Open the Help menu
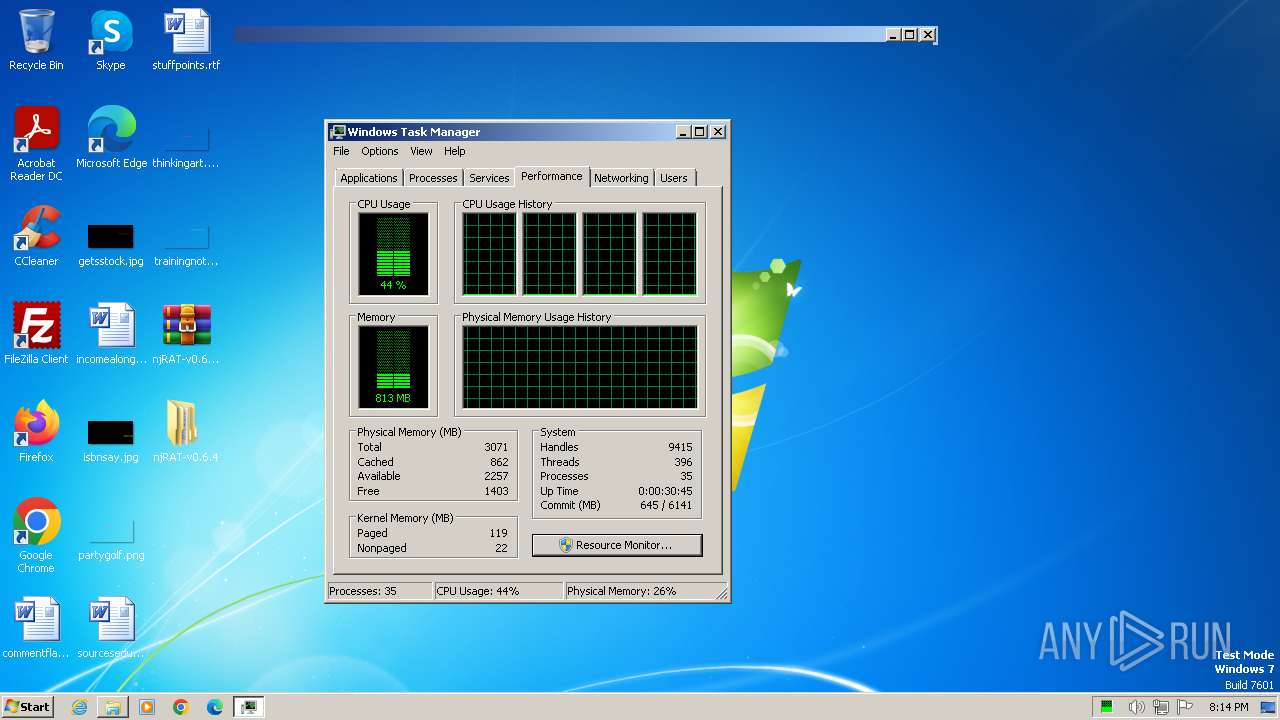The height and width of the screenshot is (720, 1280). click(455, 151)
